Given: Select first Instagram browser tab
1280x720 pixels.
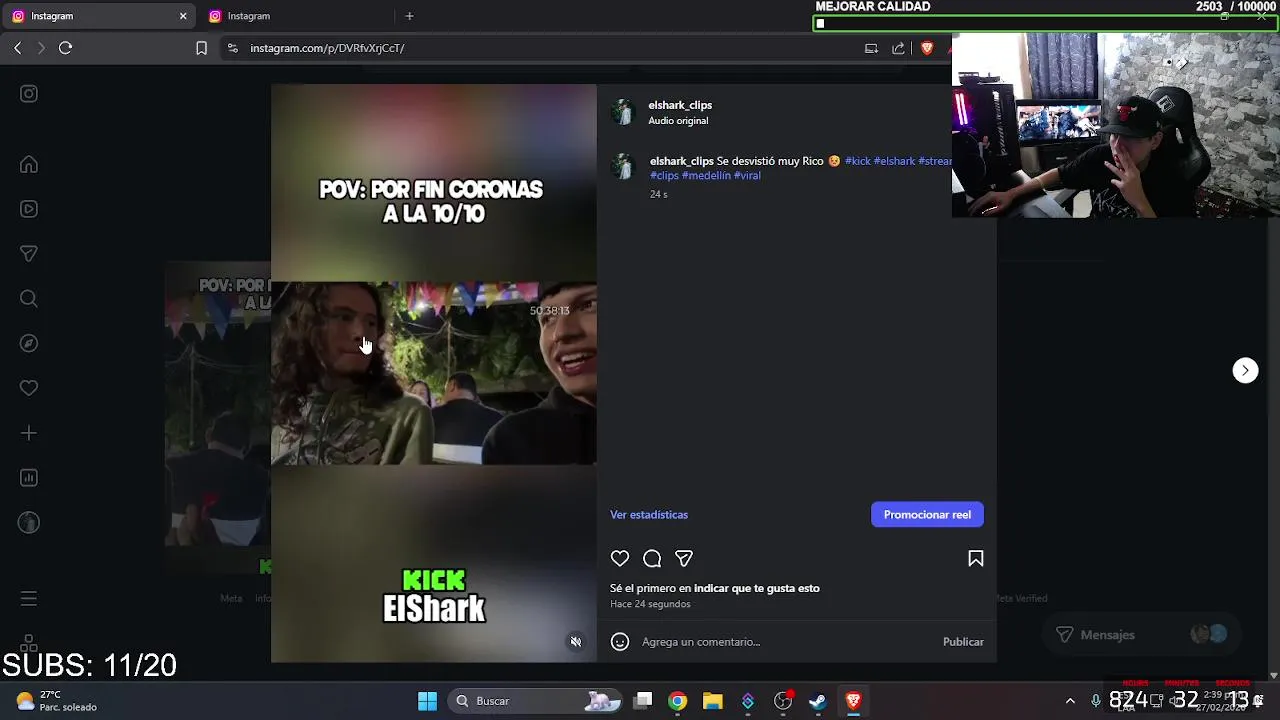Looking at the screenshot, I should click(98, 16).
